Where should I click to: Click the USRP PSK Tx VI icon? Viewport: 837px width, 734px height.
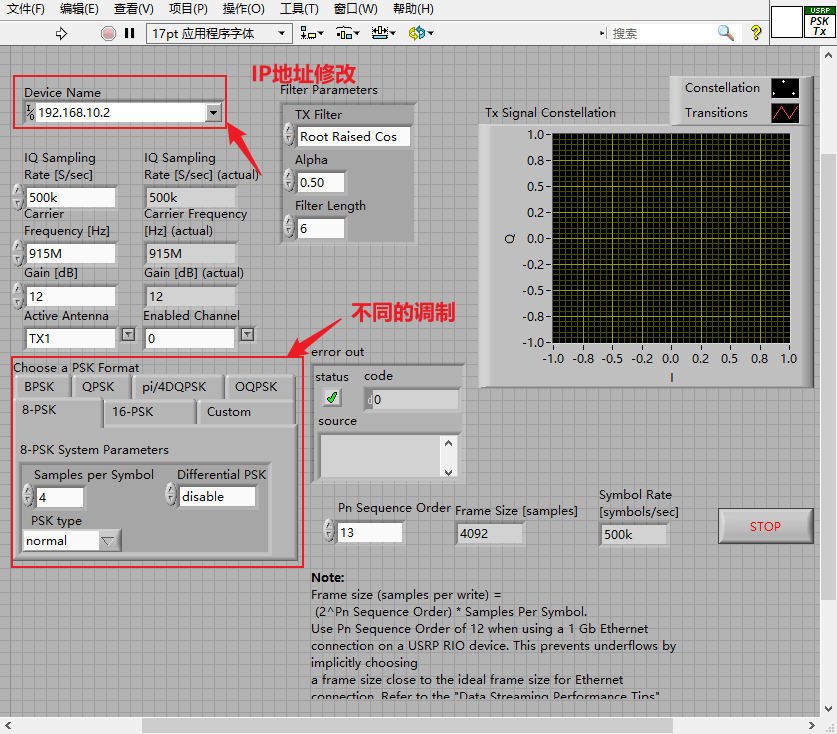coord(819,22)
